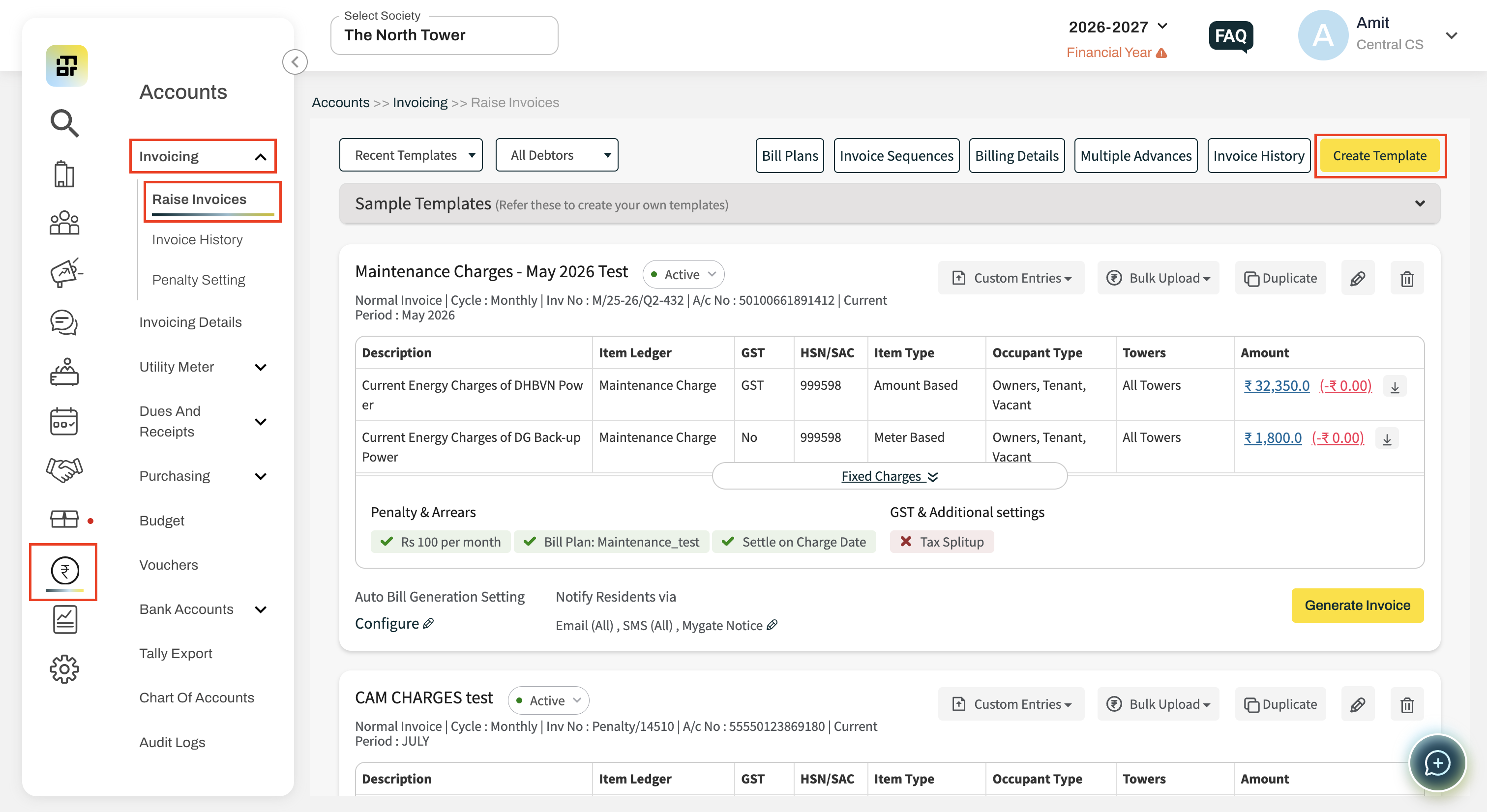Click the Create Template button
This screenshot has height=812, width=1487.
tap(1380, 156)
